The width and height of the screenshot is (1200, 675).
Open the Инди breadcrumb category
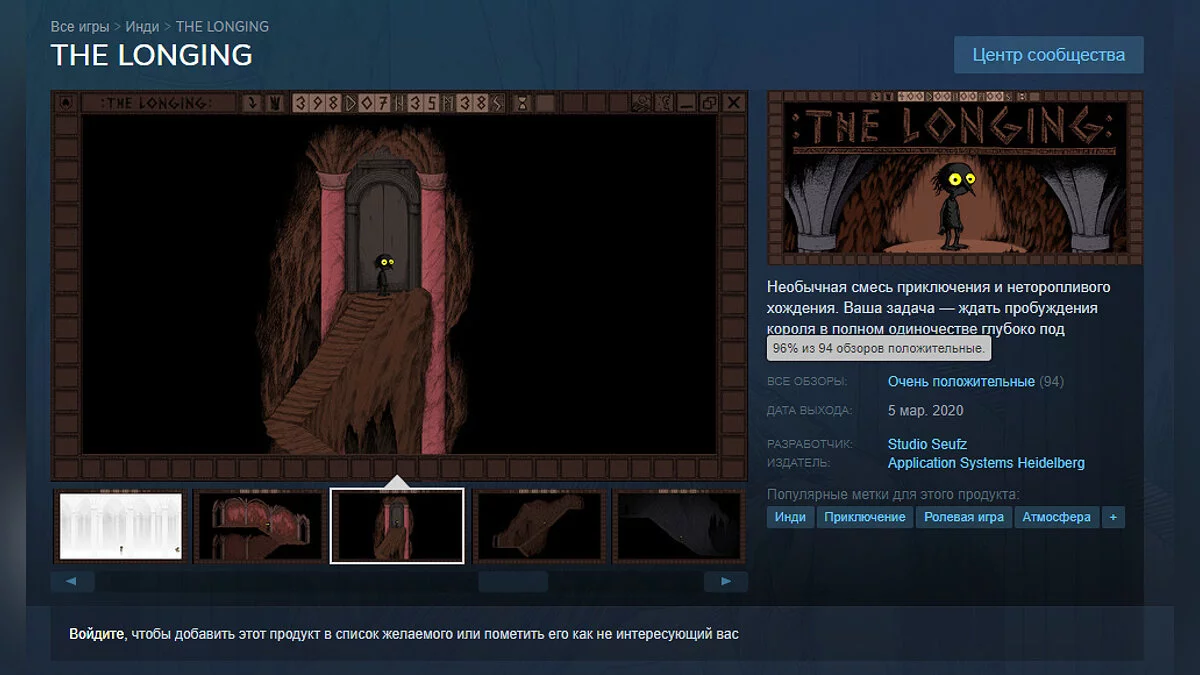pyautogui.click(x=142, y=26)
